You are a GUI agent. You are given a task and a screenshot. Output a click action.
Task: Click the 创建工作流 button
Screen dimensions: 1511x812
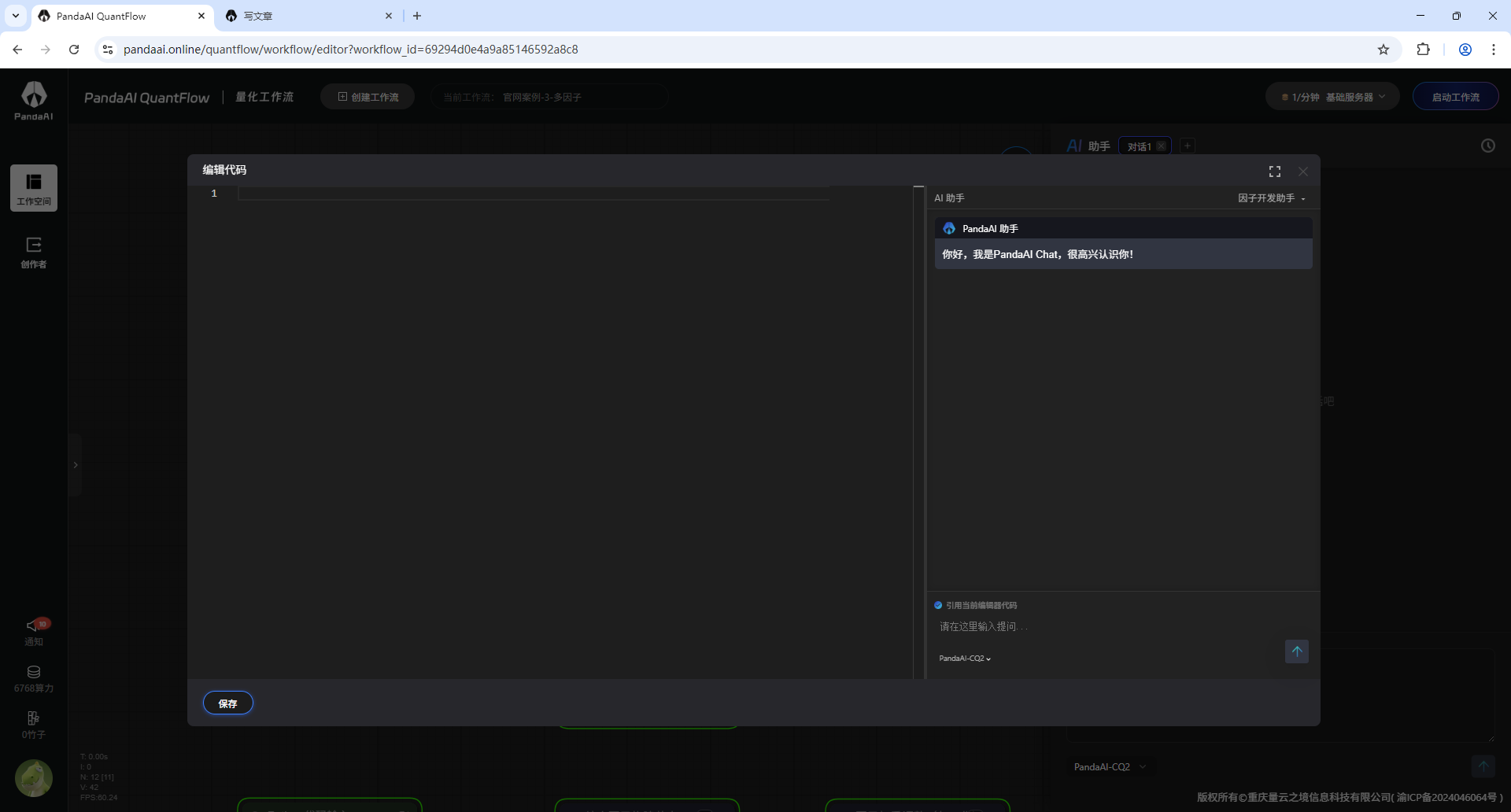pos(368,97)
